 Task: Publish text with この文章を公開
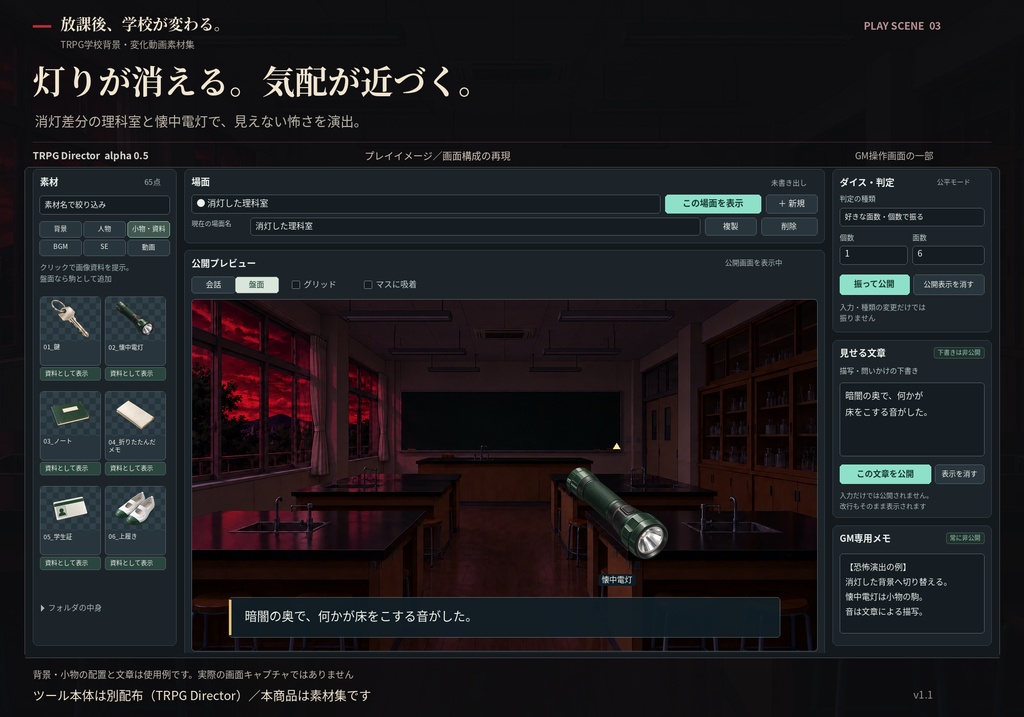tap(885, 473)
